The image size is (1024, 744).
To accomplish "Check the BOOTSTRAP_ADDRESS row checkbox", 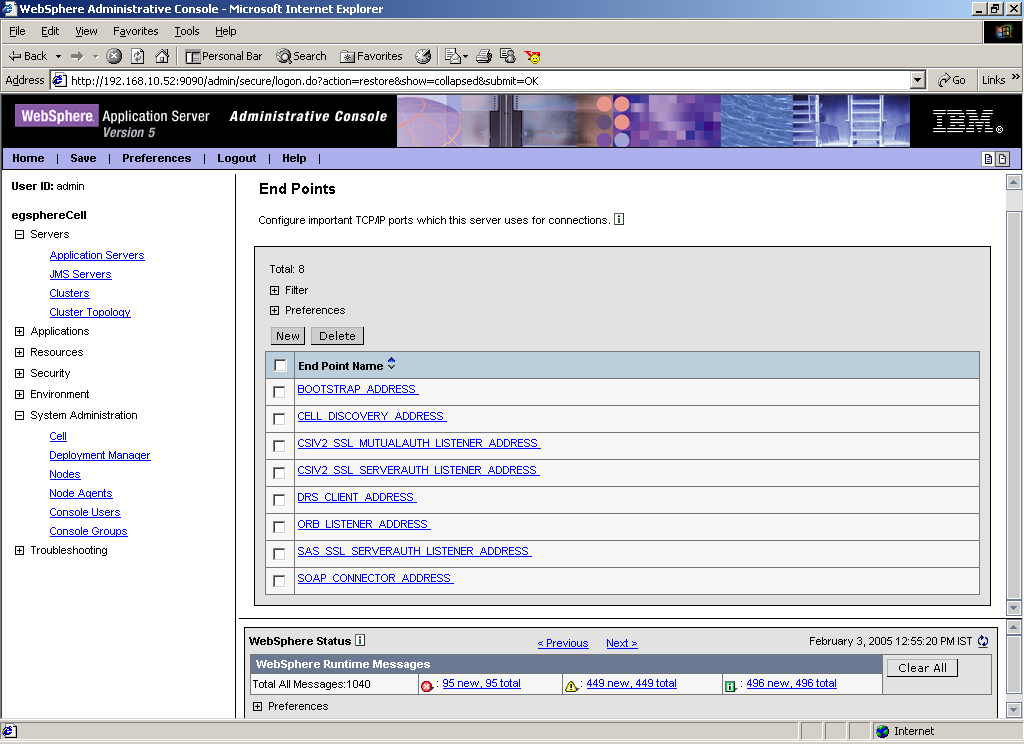I will pyautogui.click(x=279, y=392).
